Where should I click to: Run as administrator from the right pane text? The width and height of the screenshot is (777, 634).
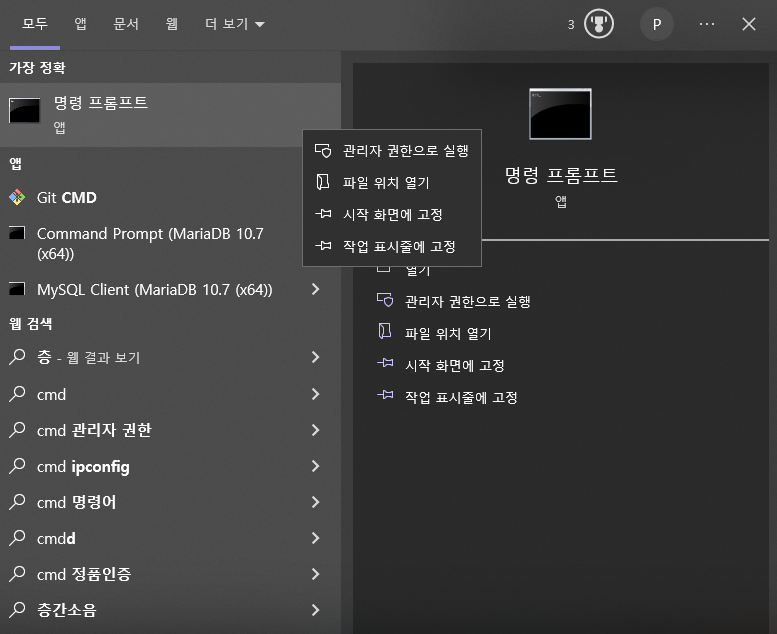[468, 301]
